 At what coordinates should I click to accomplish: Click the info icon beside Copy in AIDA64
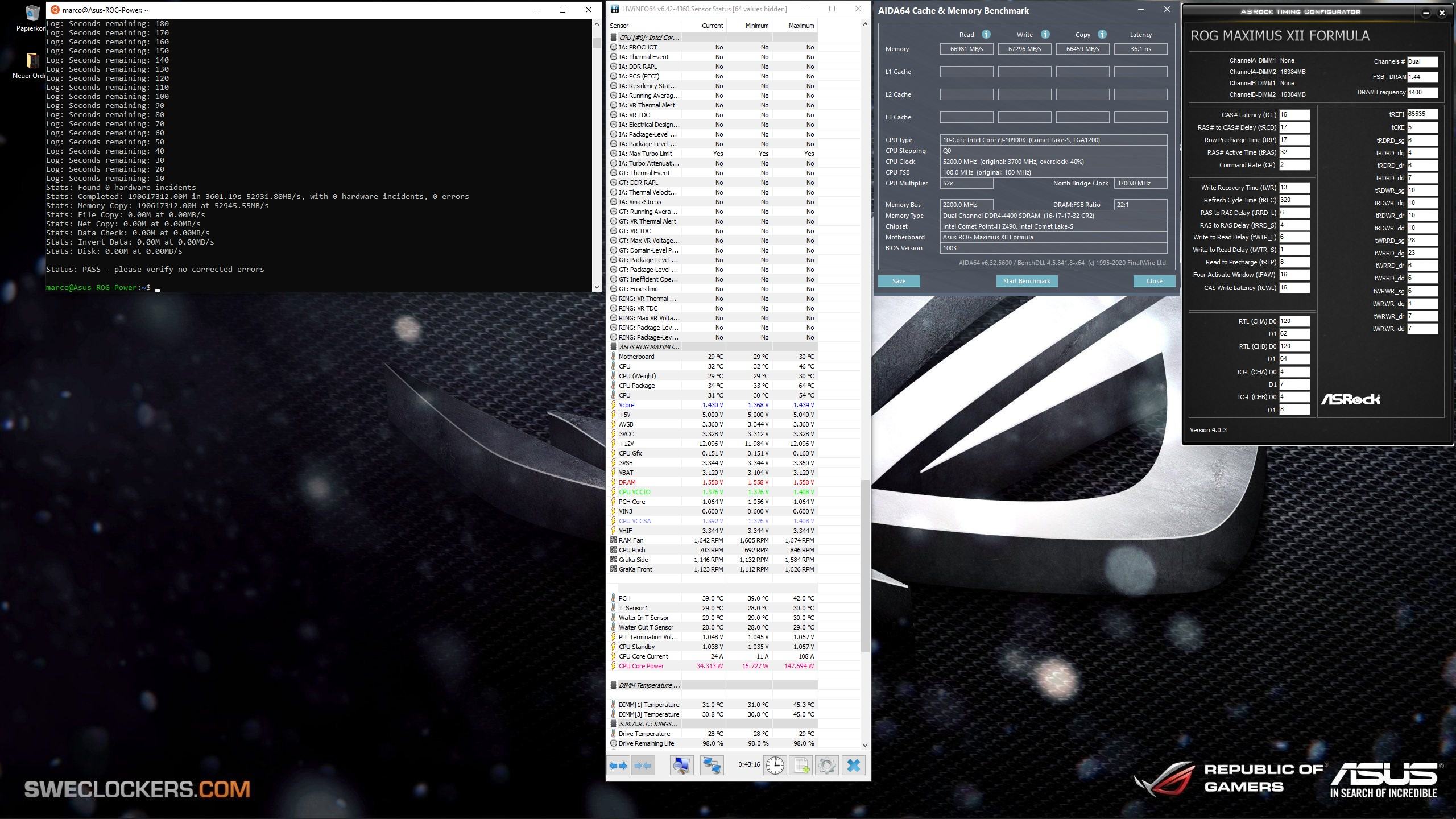point(1102,34)
